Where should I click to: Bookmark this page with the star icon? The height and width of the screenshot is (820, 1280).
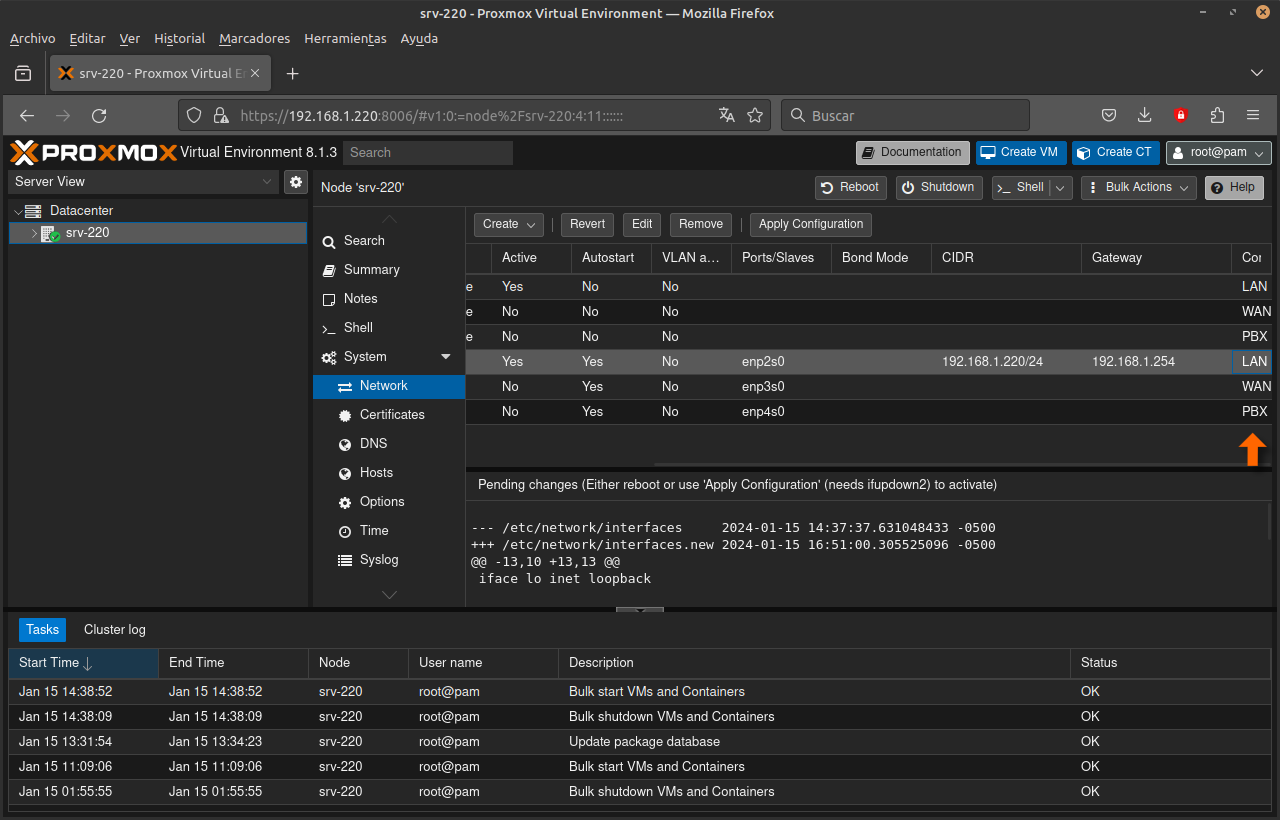pyautogui.click(x=755, y=115)
